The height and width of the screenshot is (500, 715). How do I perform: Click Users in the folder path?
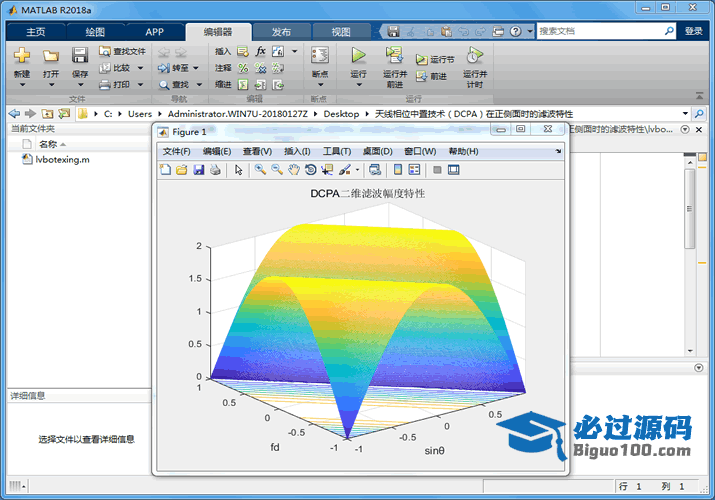[140, 114]
